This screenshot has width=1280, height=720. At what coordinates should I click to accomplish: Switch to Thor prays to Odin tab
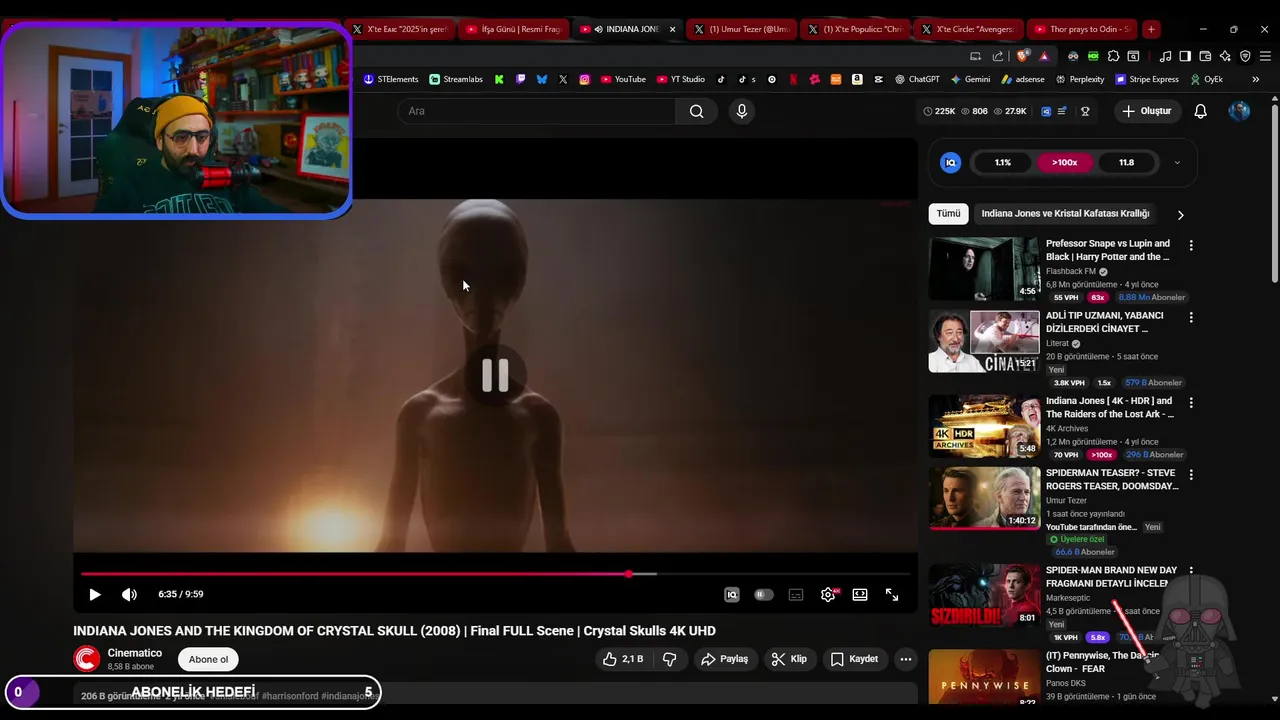point(1084,29)
